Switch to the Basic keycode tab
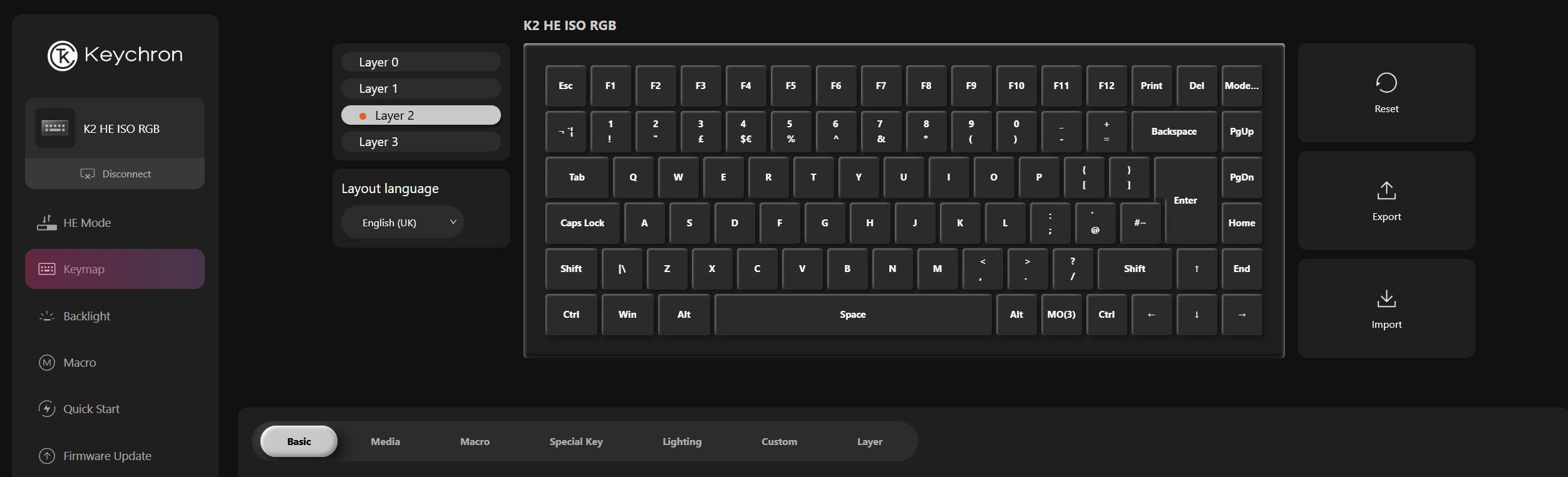1568x477 pixels. click(x=299, y=441)
